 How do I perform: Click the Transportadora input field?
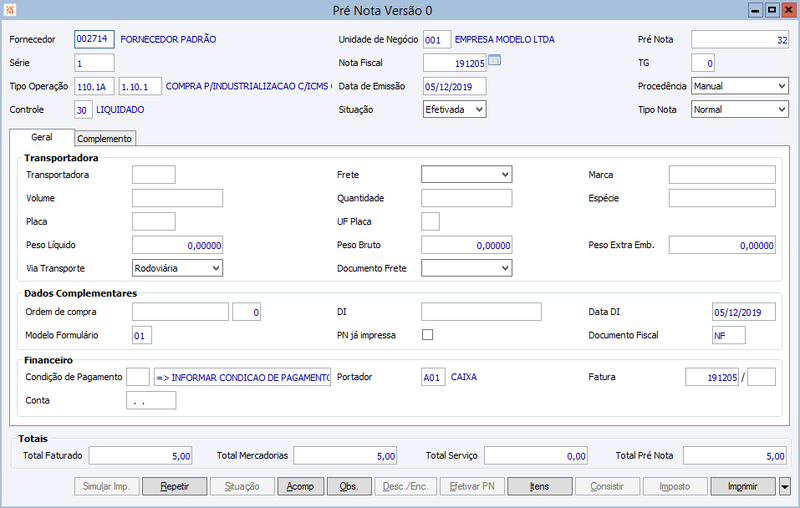pos(154,174)
